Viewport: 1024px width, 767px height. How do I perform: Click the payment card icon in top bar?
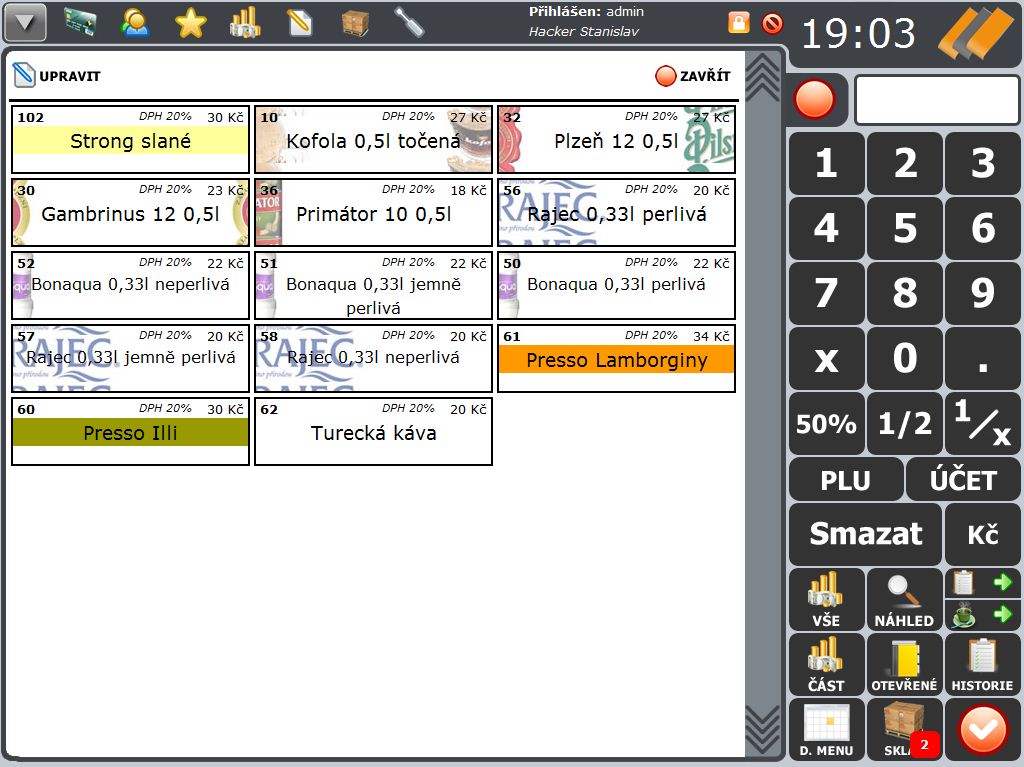click(80, 23)
